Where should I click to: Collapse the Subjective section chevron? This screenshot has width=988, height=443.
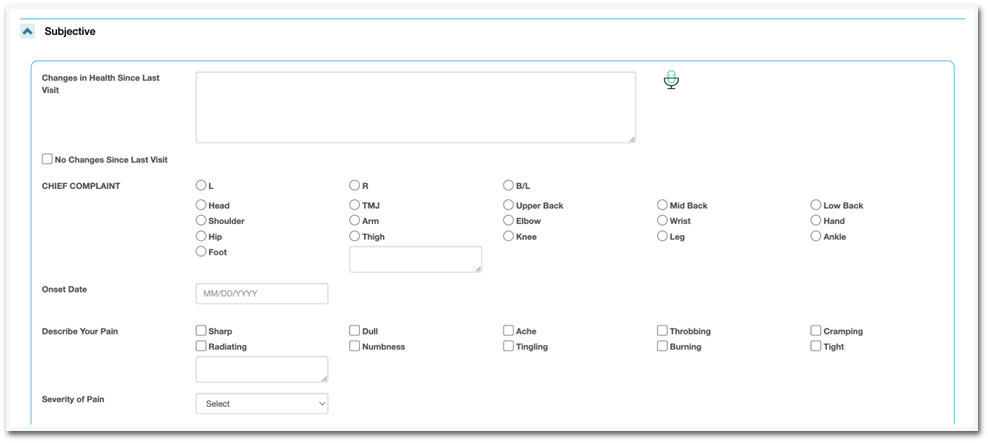coord(28,32)
